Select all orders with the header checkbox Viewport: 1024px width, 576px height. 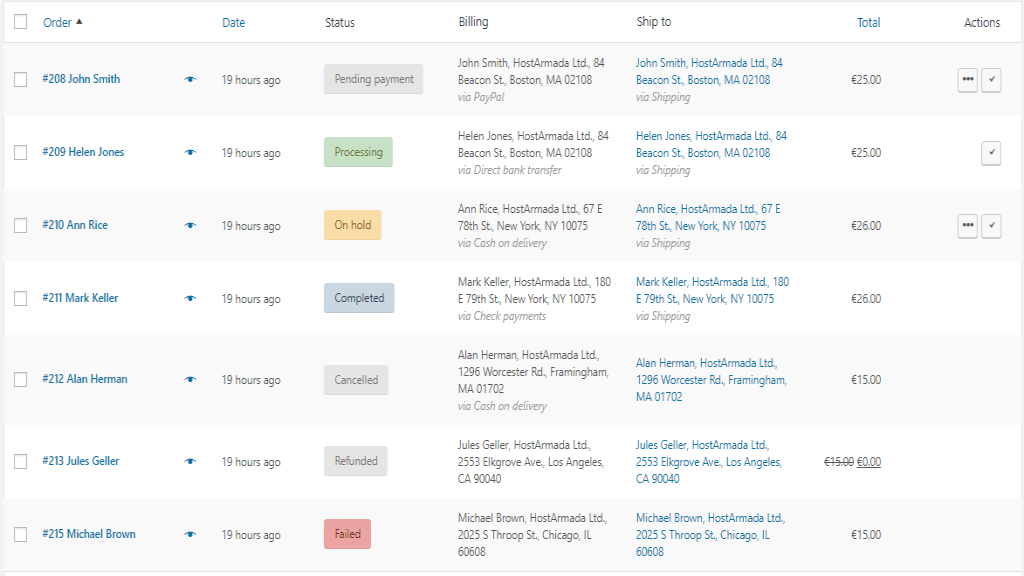coord(21,22)
